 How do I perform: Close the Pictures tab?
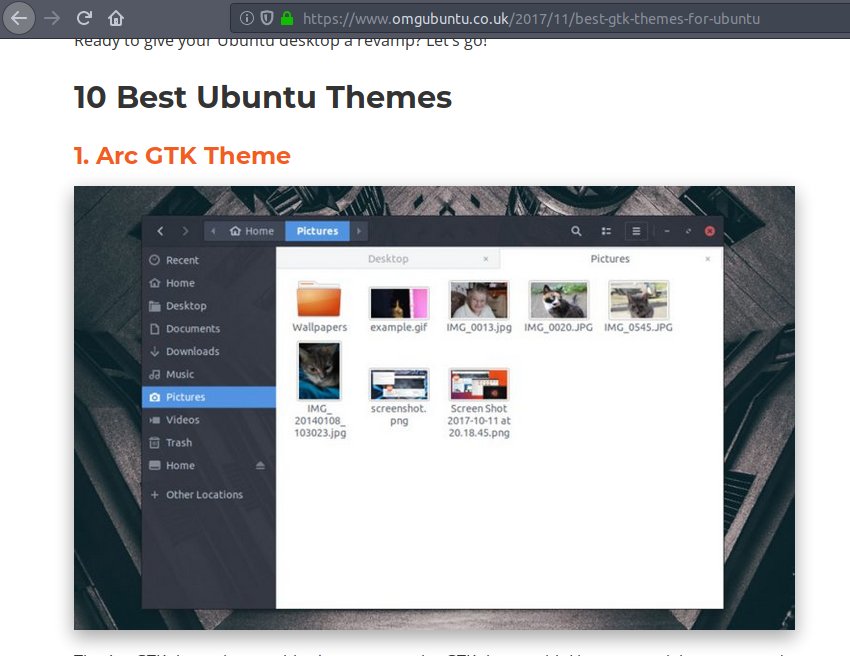pyautogui.click(x=707, y=259)
